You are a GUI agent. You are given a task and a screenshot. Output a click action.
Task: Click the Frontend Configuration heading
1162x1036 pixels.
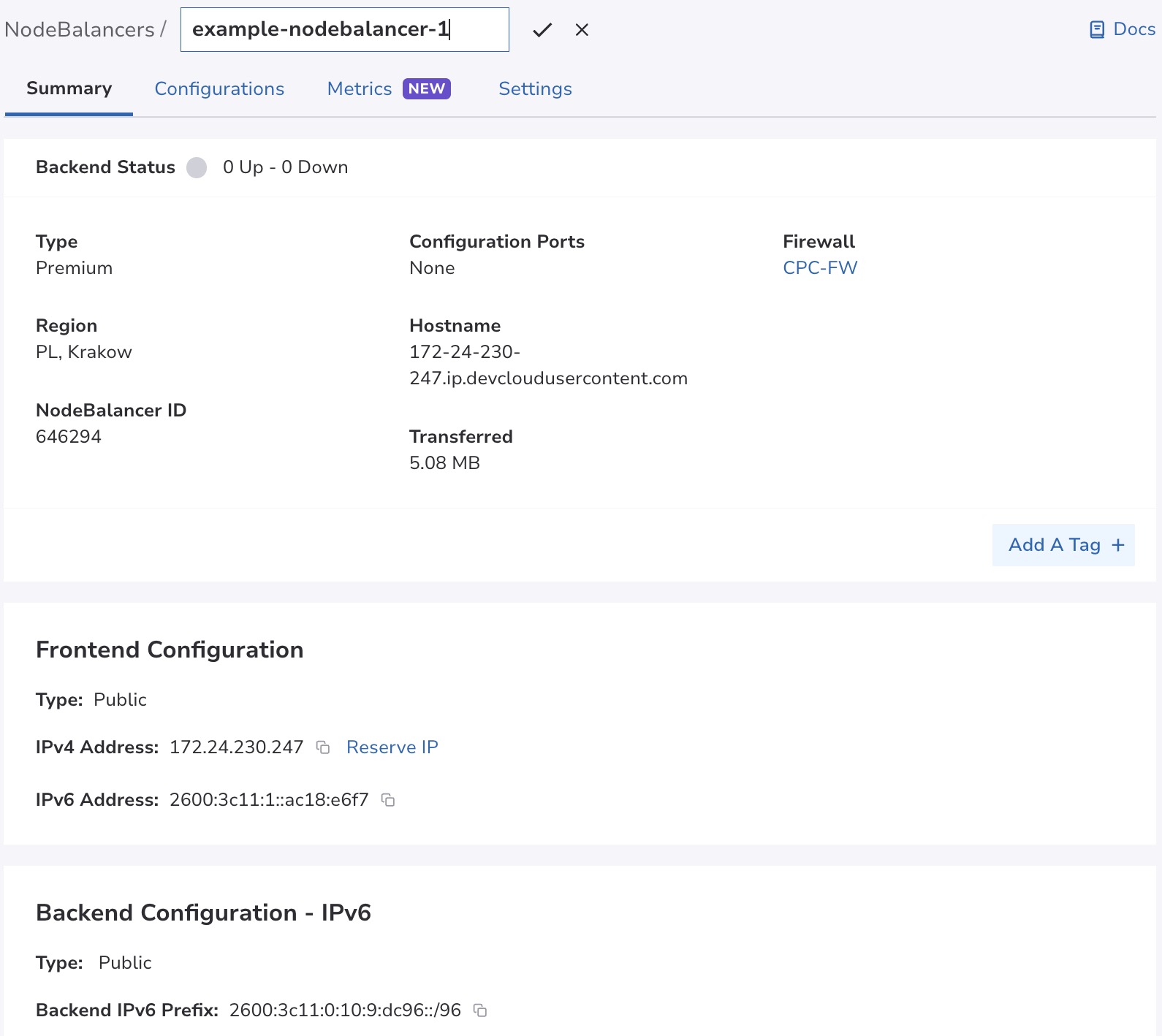[170, 650]
